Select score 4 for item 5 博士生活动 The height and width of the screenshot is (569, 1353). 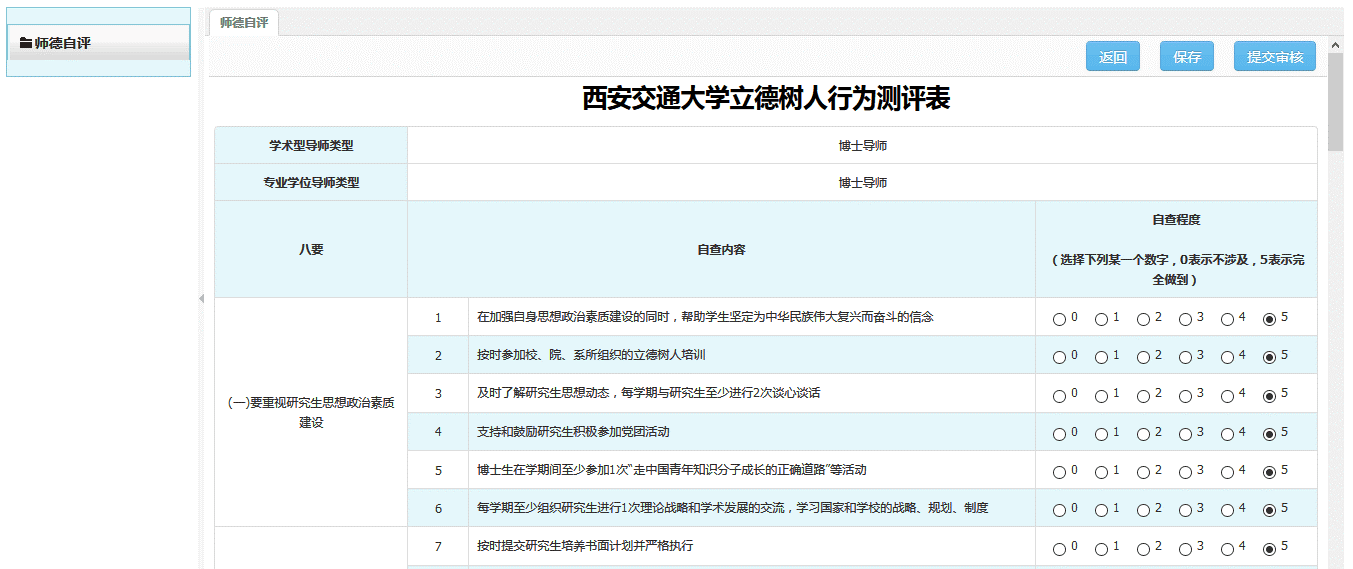[1227, 473]
